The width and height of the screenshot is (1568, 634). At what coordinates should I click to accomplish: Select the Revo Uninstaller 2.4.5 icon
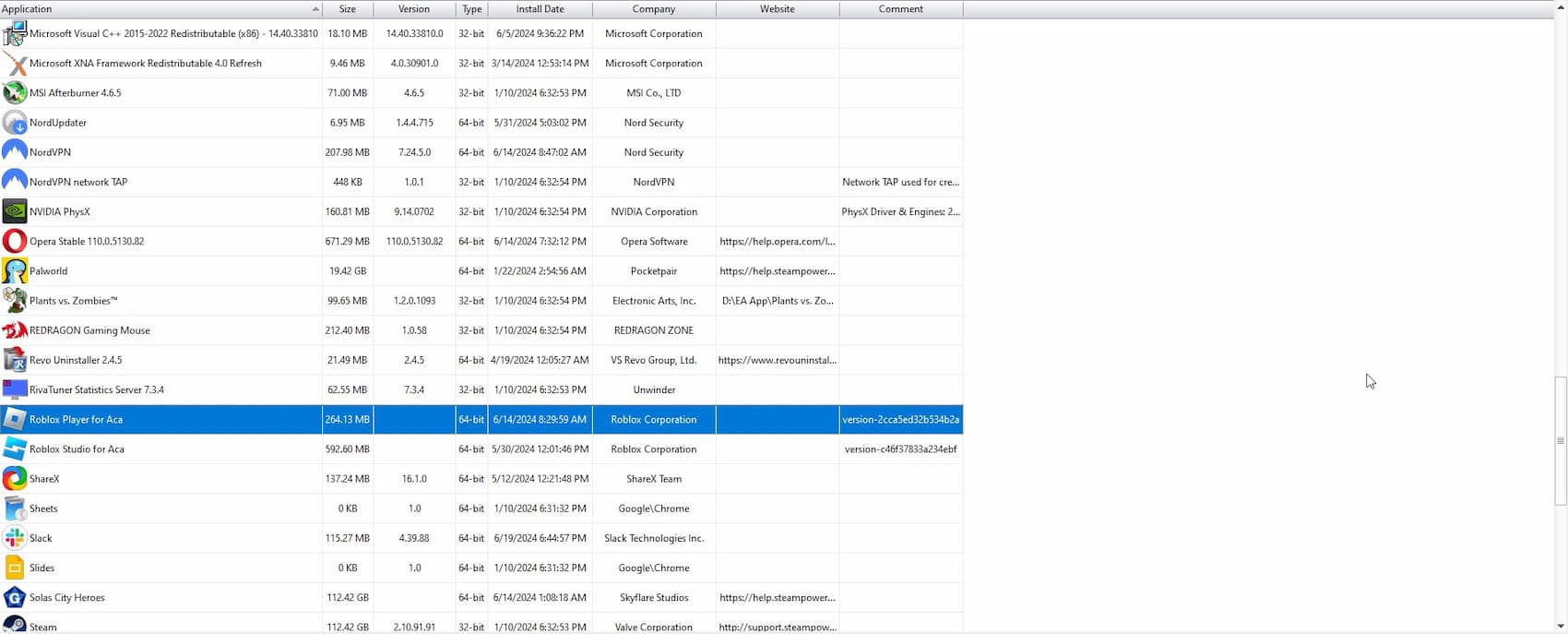[15, 360]
